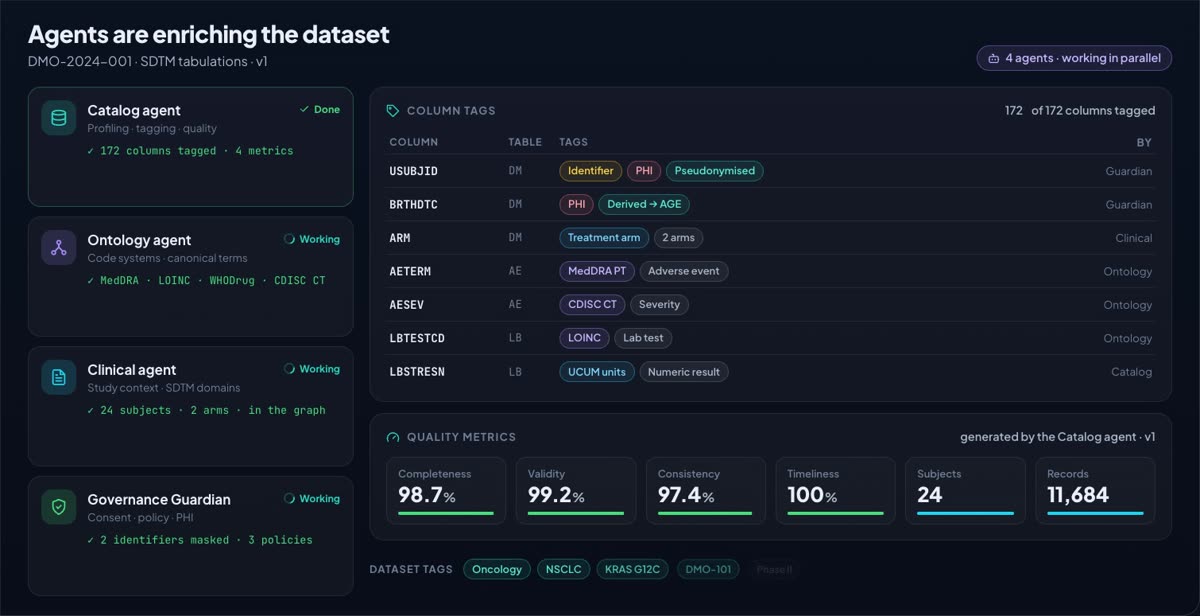Click the 2 arms tag
Viewport: 1200px width, 616px height.
click(678, 238)
